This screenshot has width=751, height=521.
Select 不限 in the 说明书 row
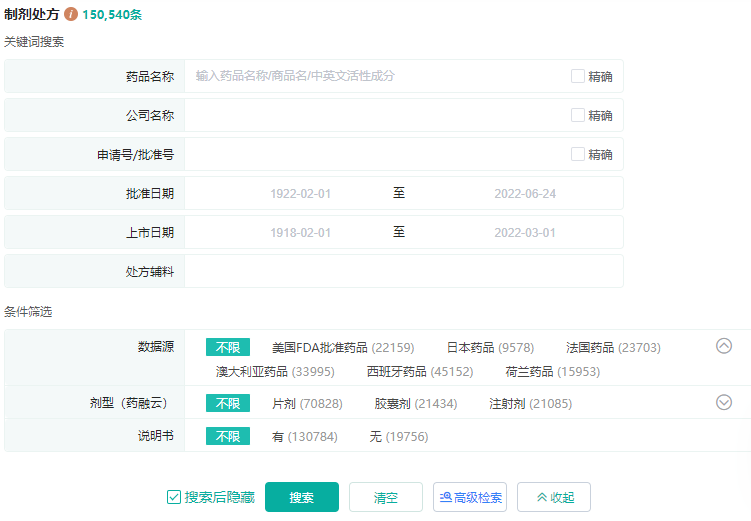pos(228,437)
